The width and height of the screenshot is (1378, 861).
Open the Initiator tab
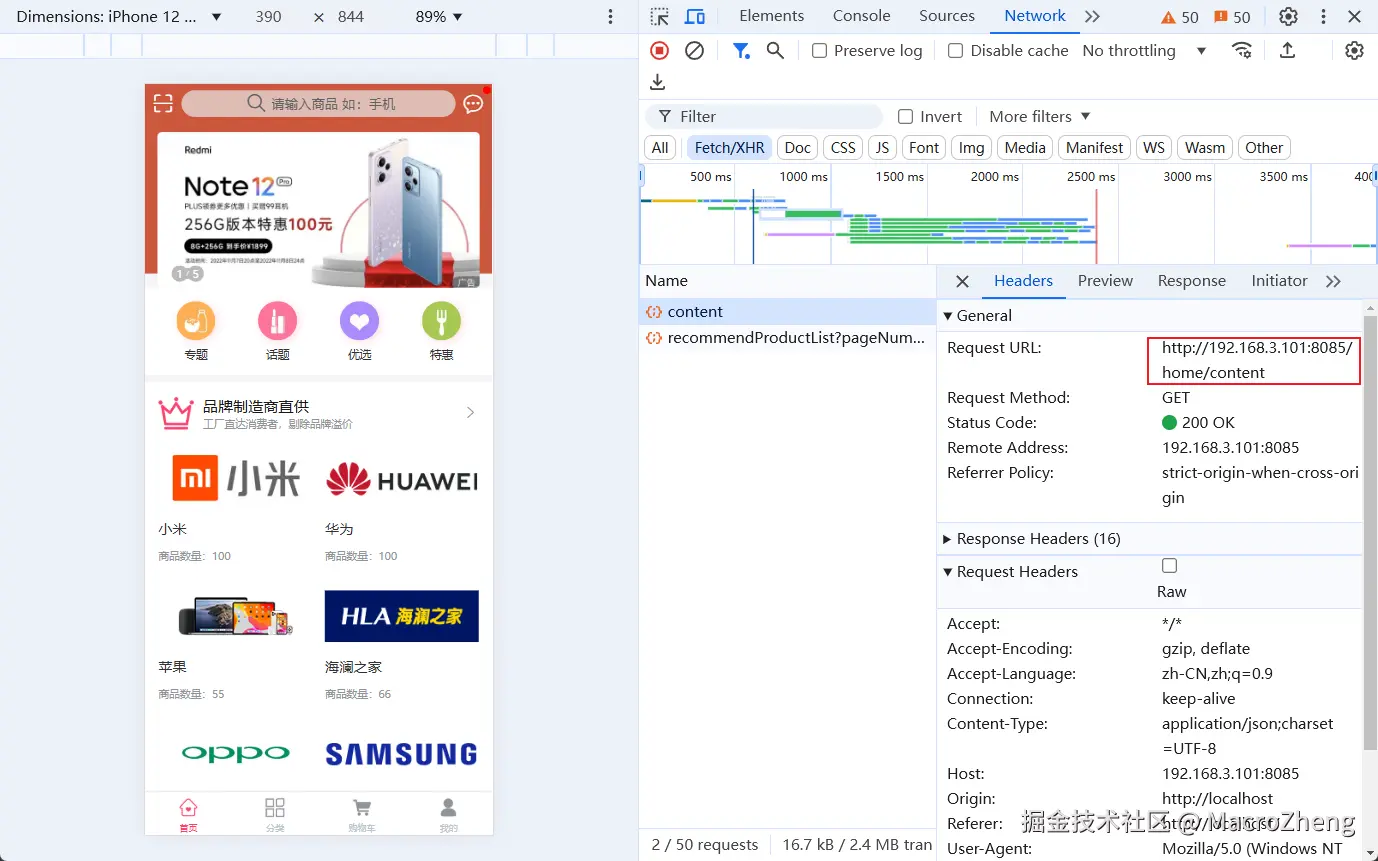(1279, 281)
